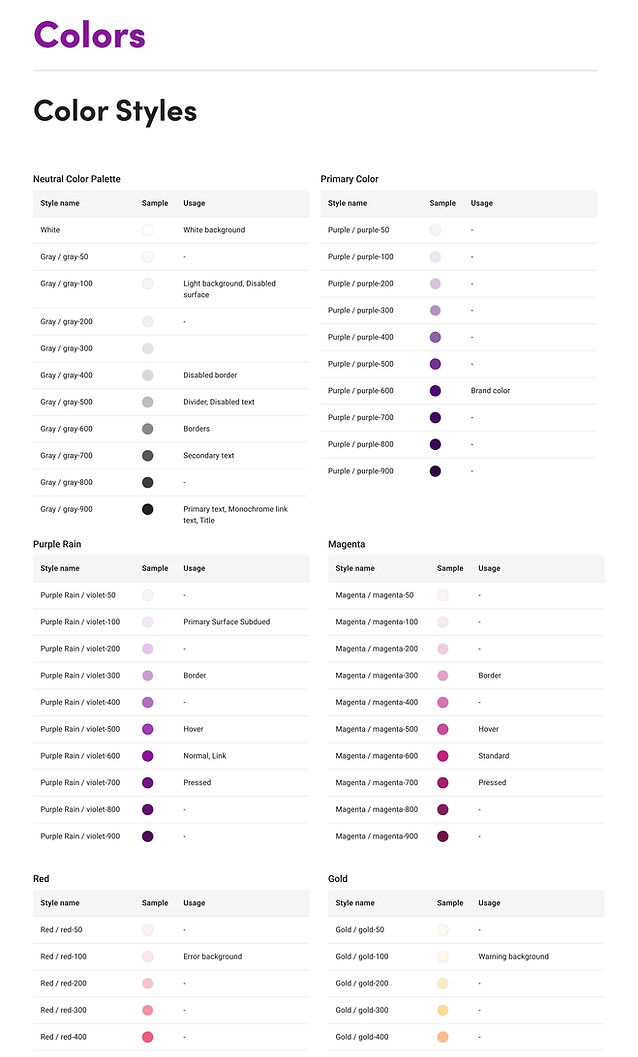
Task: Click the Magenta / magenta-600 Standard swatch
Action: 443,756
